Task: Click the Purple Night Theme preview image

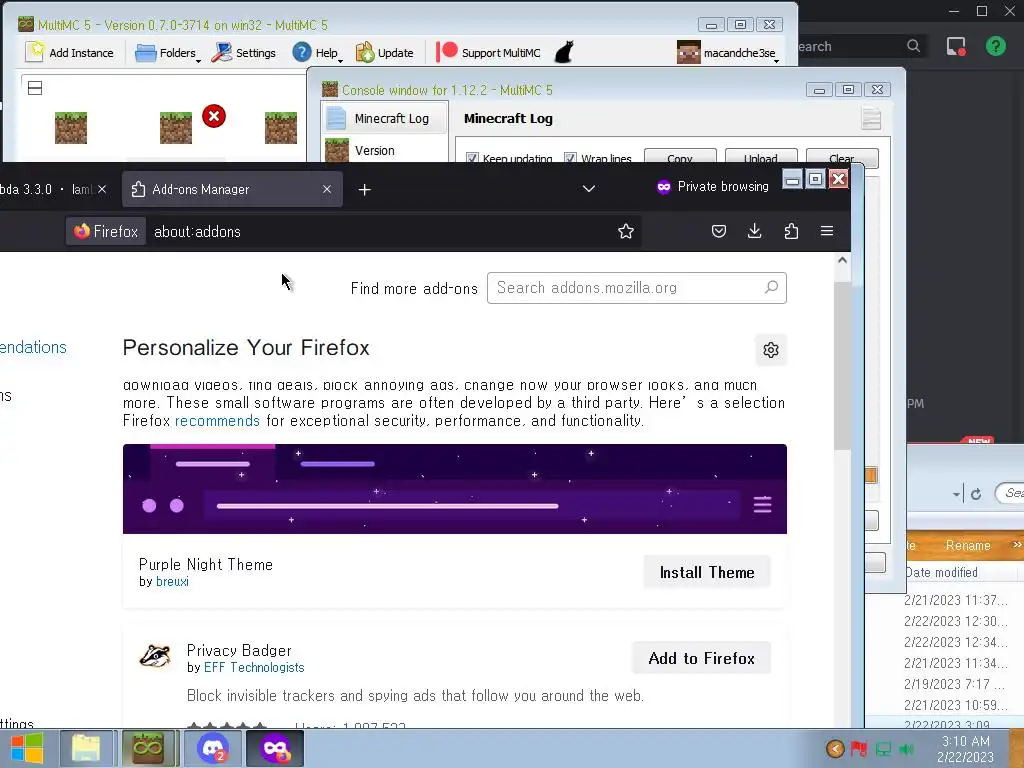Action: click(455, 488)
